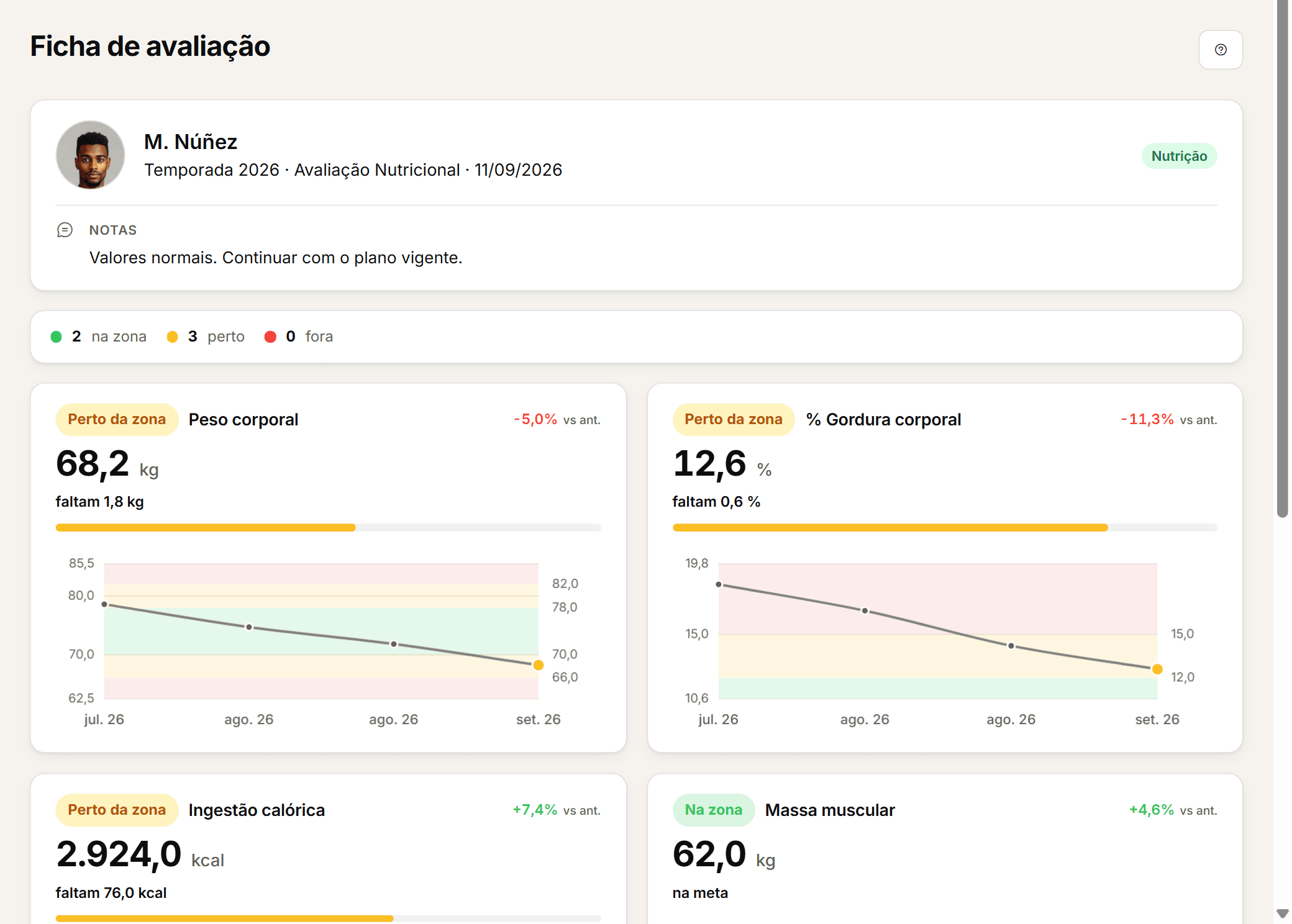This screenshot has width=1292, height=924.
Task: Click the '62,0 kg' muscle mass value
Action: [x=724, y=854]
